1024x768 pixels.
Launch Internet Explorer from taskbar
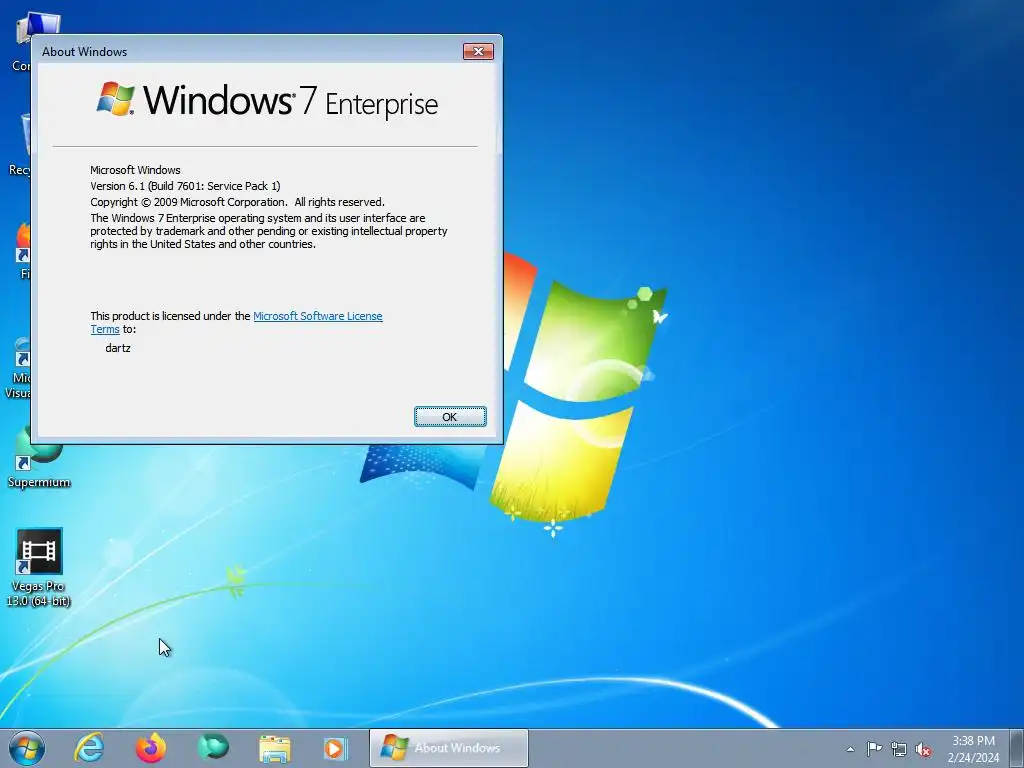89,748
